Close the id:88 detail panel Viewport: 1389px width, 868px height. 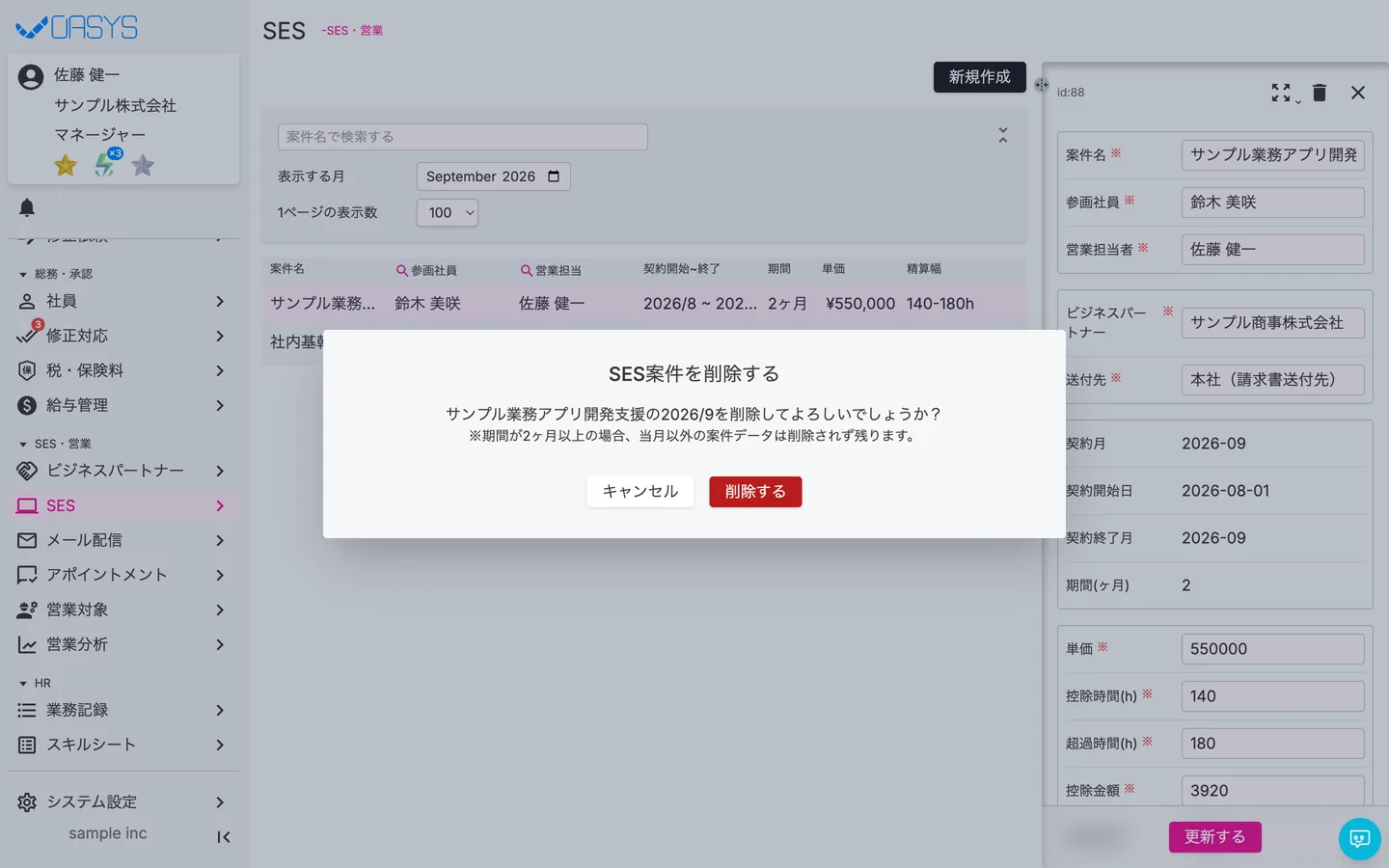(1358, 93)
